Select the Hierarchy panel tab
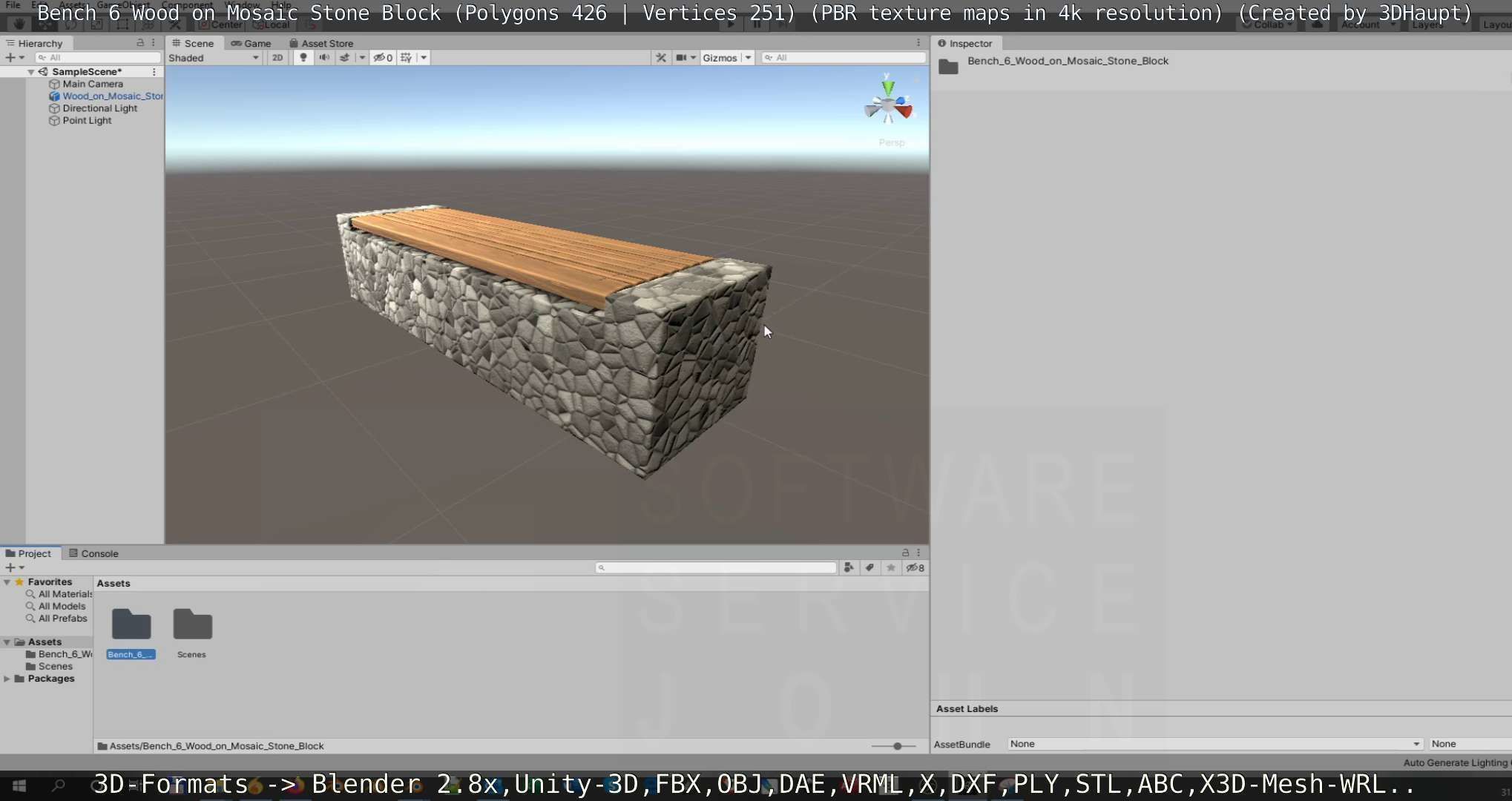1512x801 pixels. 35,43
